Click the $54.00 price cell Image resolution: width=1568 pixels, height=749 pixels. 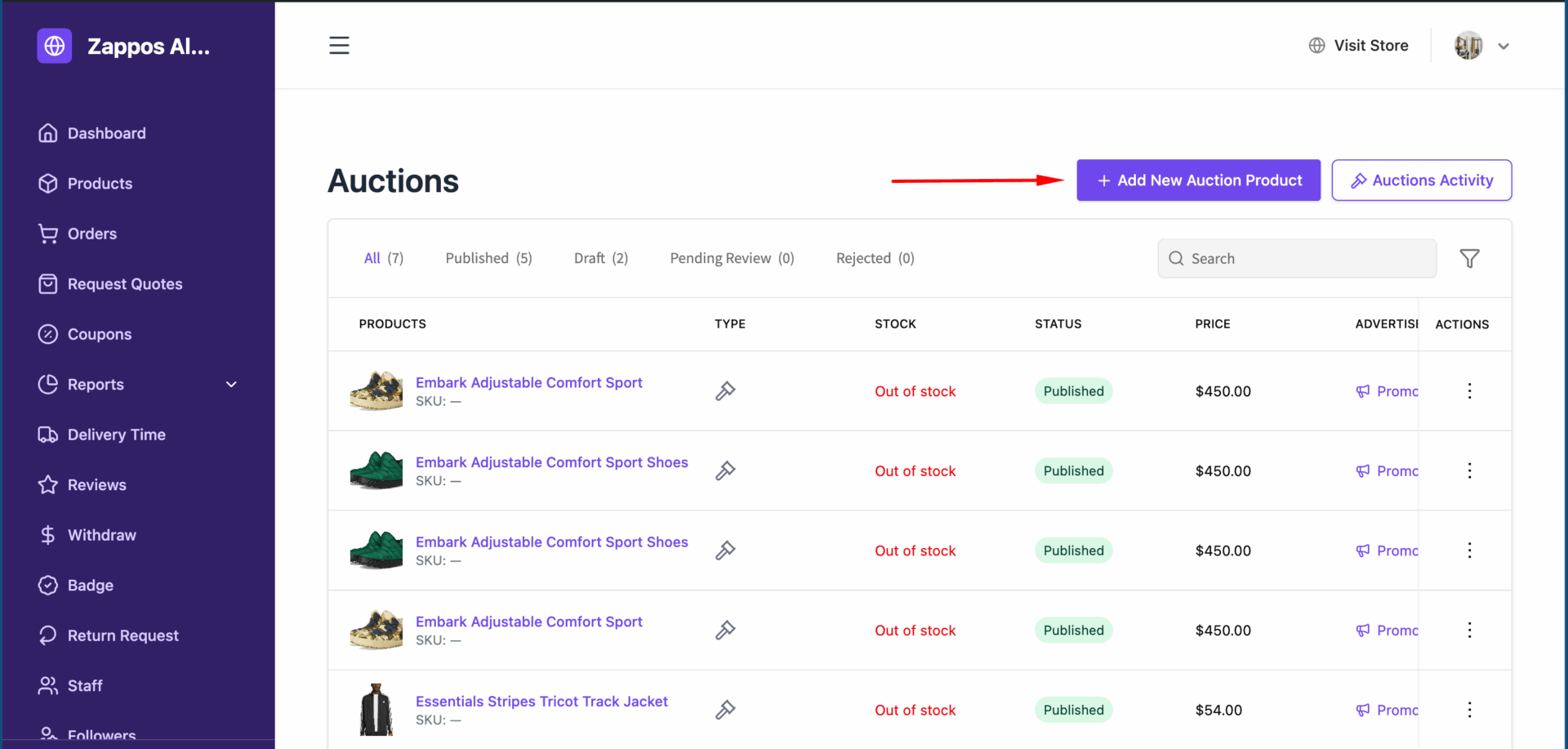1218,710
